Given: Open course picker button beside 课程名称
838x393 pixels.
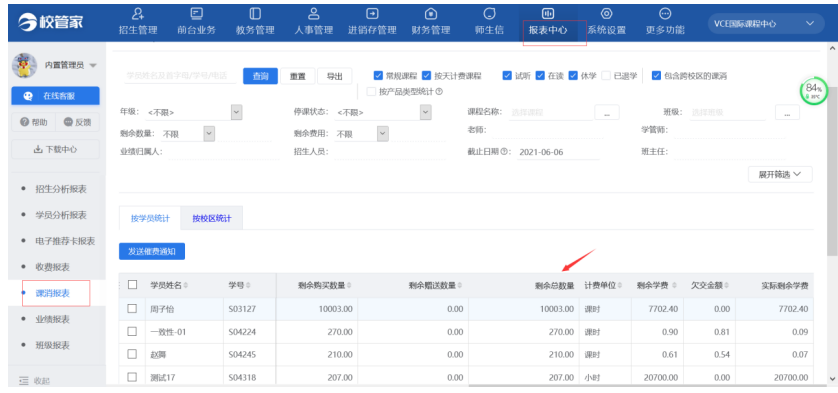Looking at the screenshot, I should (607, 113).
